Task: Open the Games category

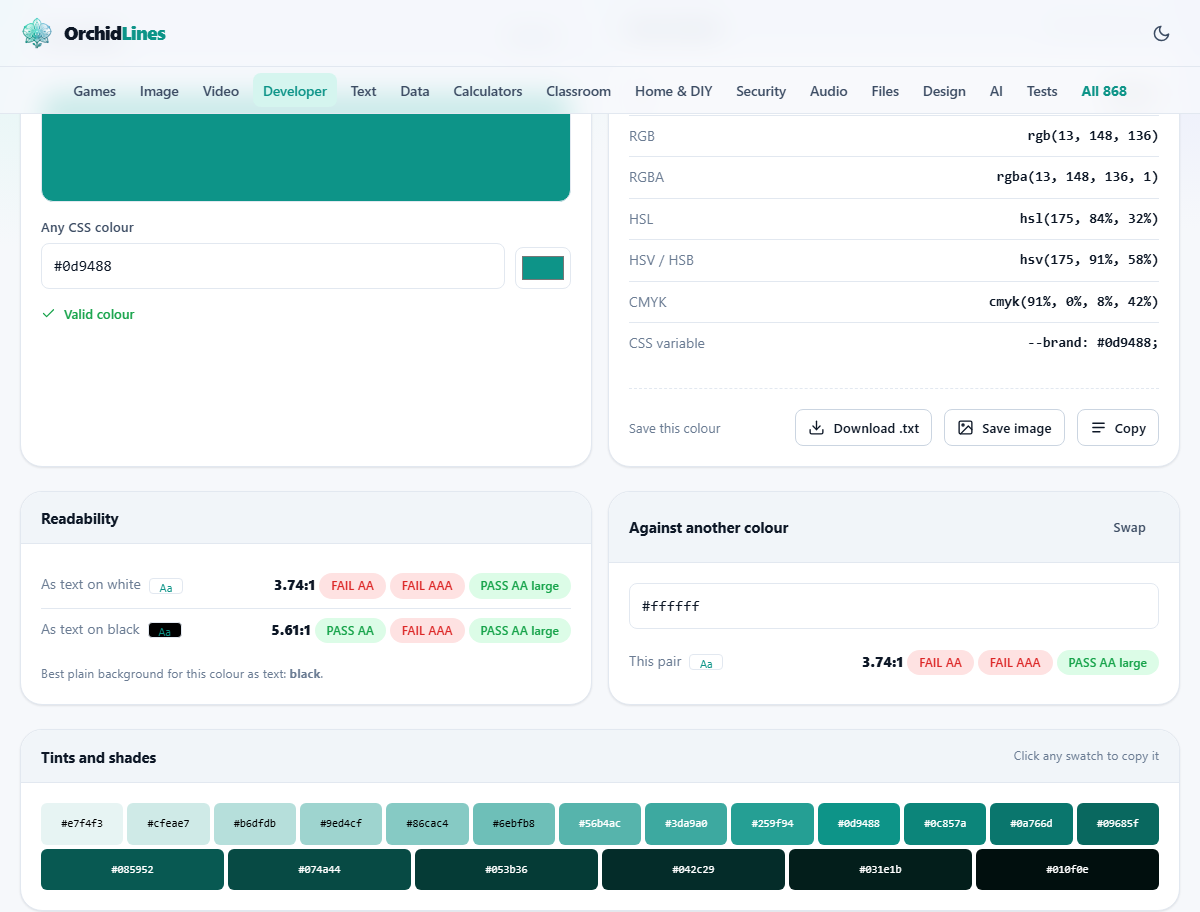Action: pos(95,91)
